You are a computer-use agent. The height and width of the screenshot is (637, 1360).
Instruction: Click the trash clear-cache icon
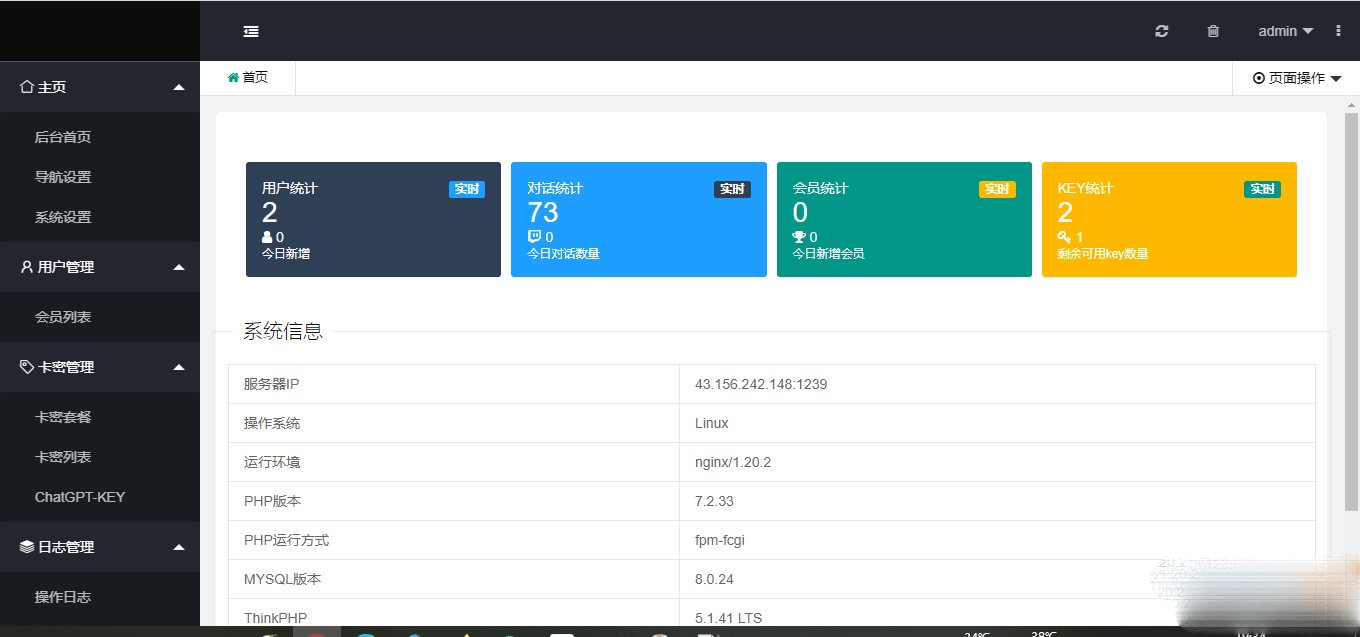click(1213, 31)
